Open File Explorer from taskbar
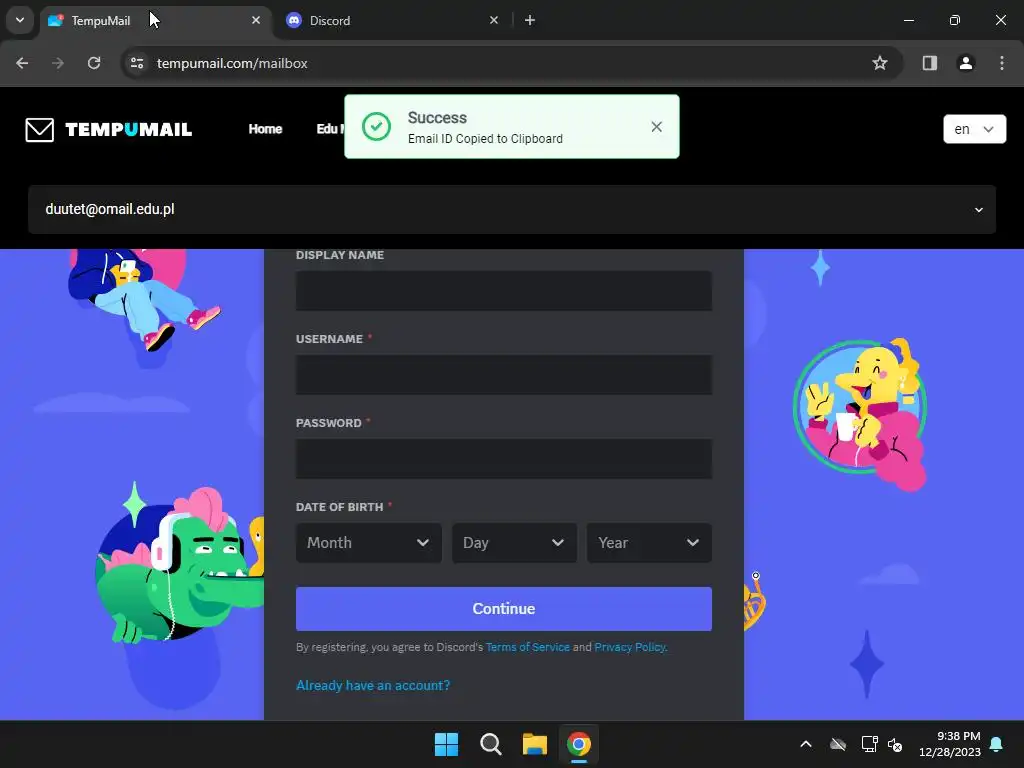Image resolution: width=1024 pixels, height=768 pixels. (x=534, y=744)
